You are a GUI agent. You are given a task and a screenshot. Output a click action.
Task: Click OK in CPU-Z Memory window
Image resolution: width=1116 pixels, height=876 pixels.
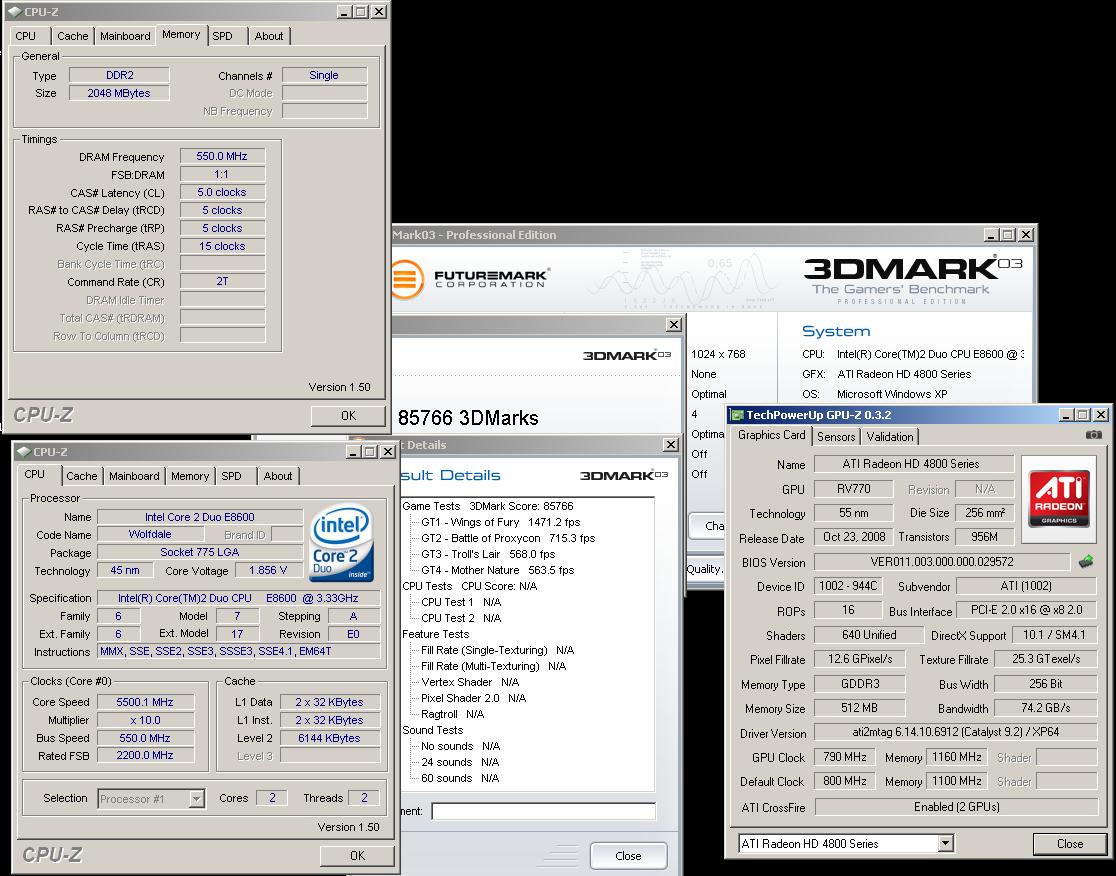click(x=348, y=416)
